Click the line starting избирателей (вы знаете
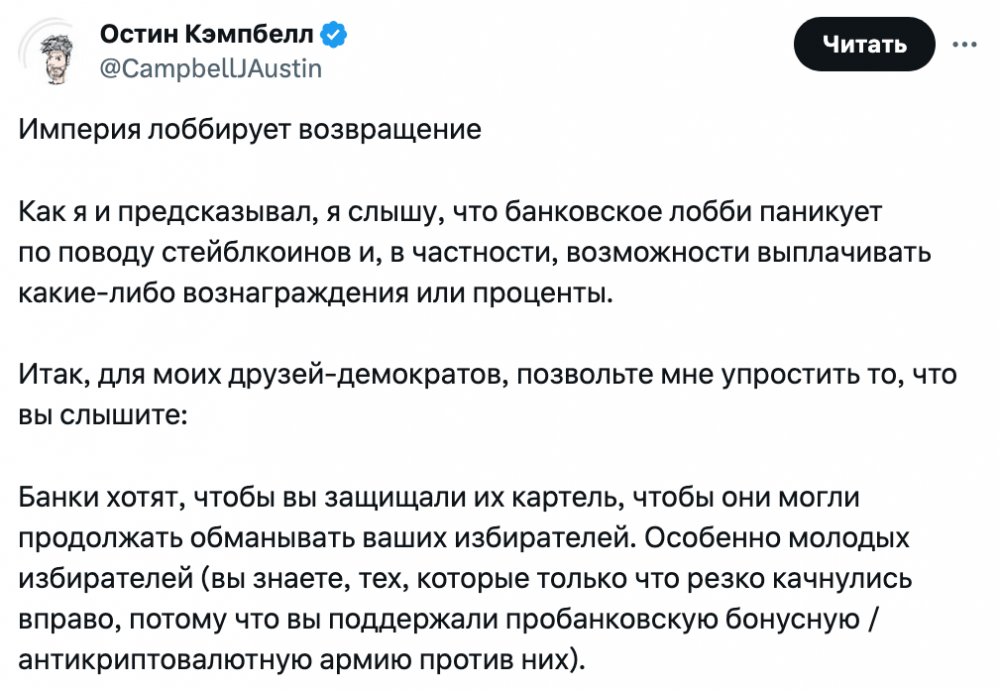This screenshot has width=1000, height=690. click(465, 578)
